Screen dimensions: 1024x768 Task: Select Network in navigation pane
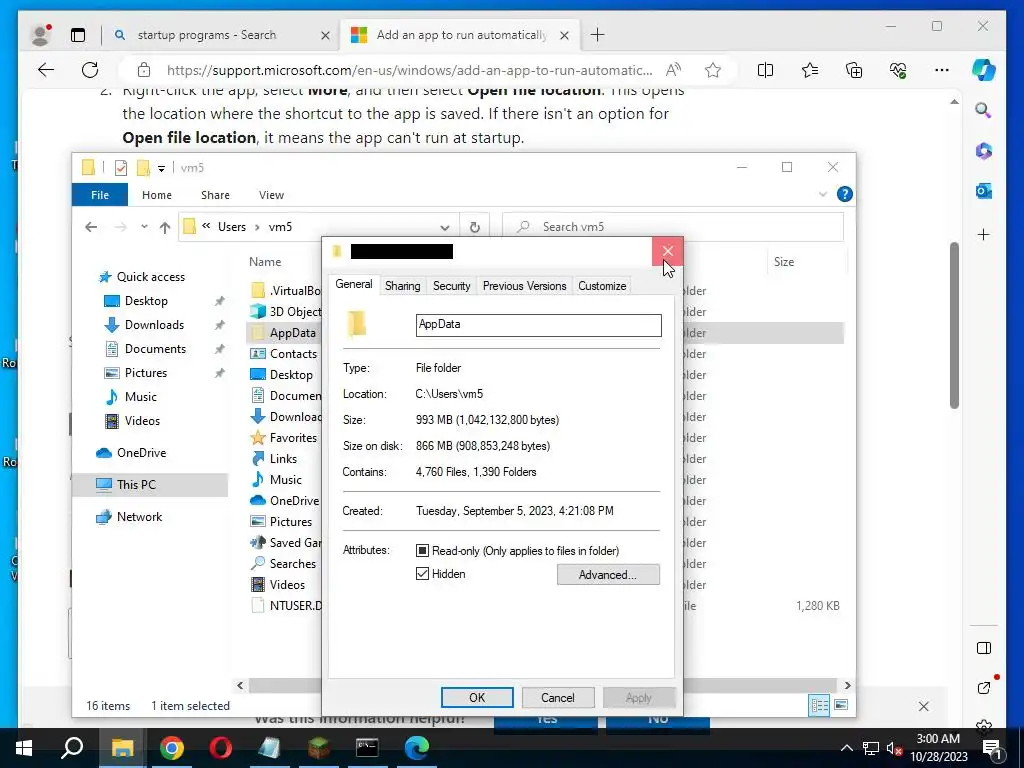[139, 517]
